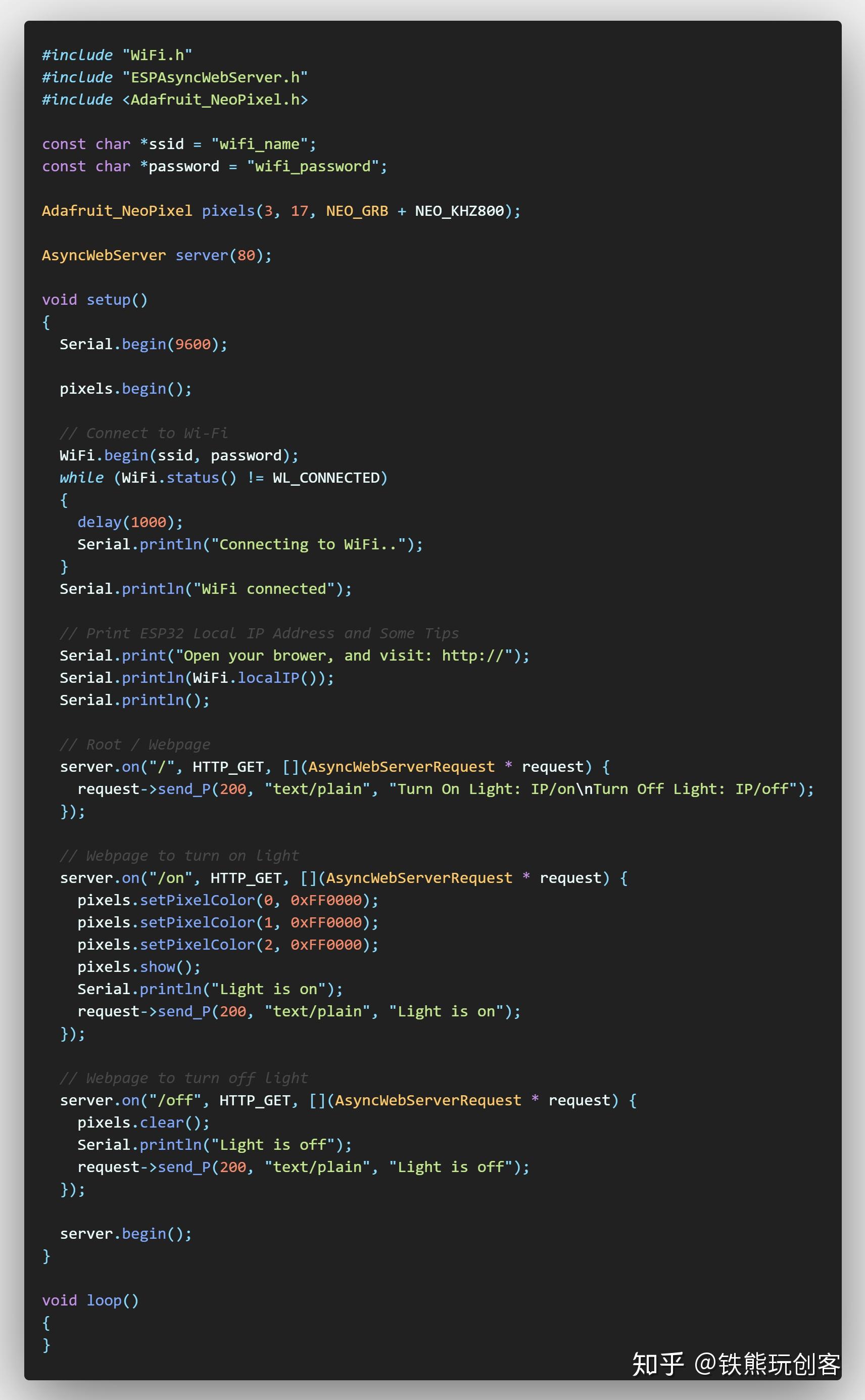Screen dimensions: 865x1400
Task: Click the Serial.begin(9600) baud value
Action: click(x=193, y=344)
